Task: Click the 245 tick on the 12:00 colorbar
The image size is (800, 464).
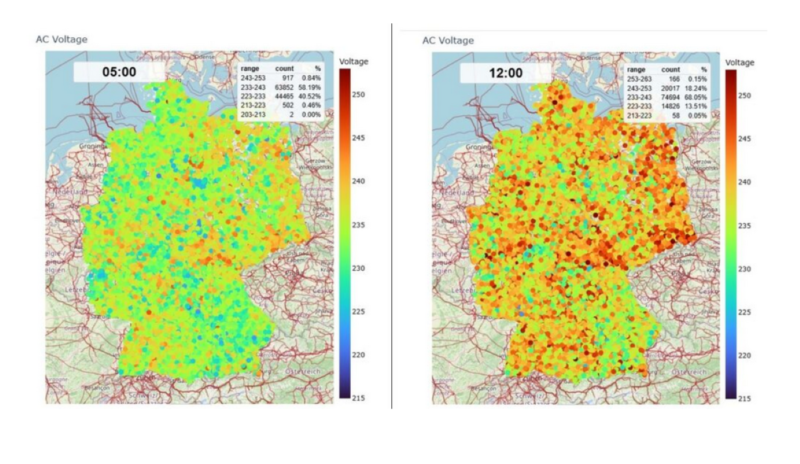Action: pyautogui.click(x=744, y=139)
